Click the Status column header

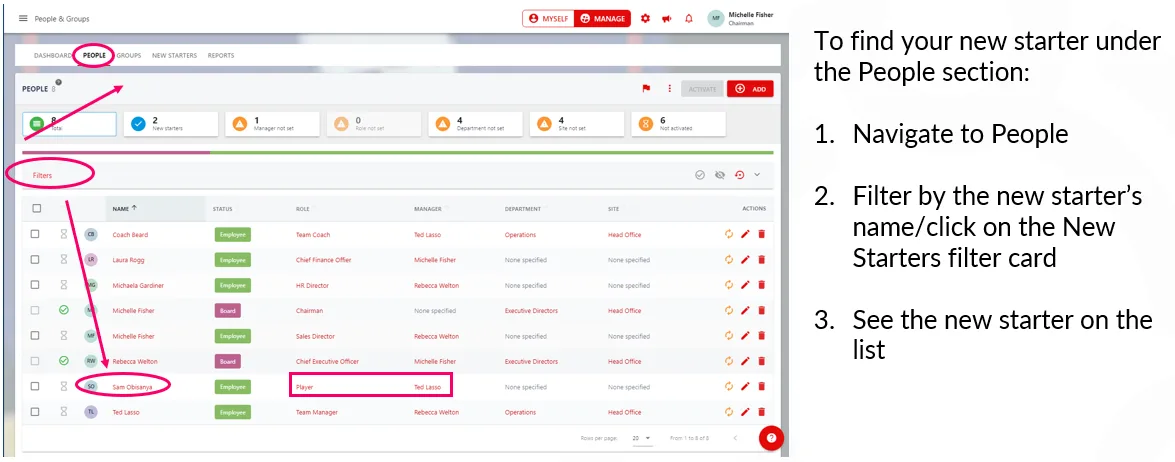pos(223,209)
